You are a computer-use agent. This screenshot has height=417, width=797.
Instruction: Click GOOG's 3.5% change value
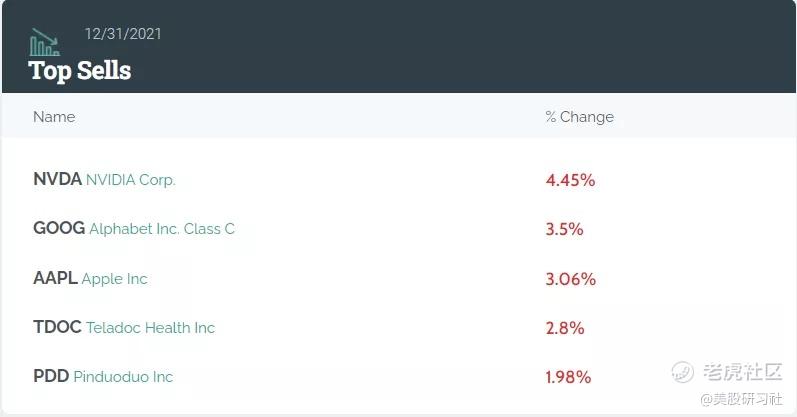click(x=564, y=229)
